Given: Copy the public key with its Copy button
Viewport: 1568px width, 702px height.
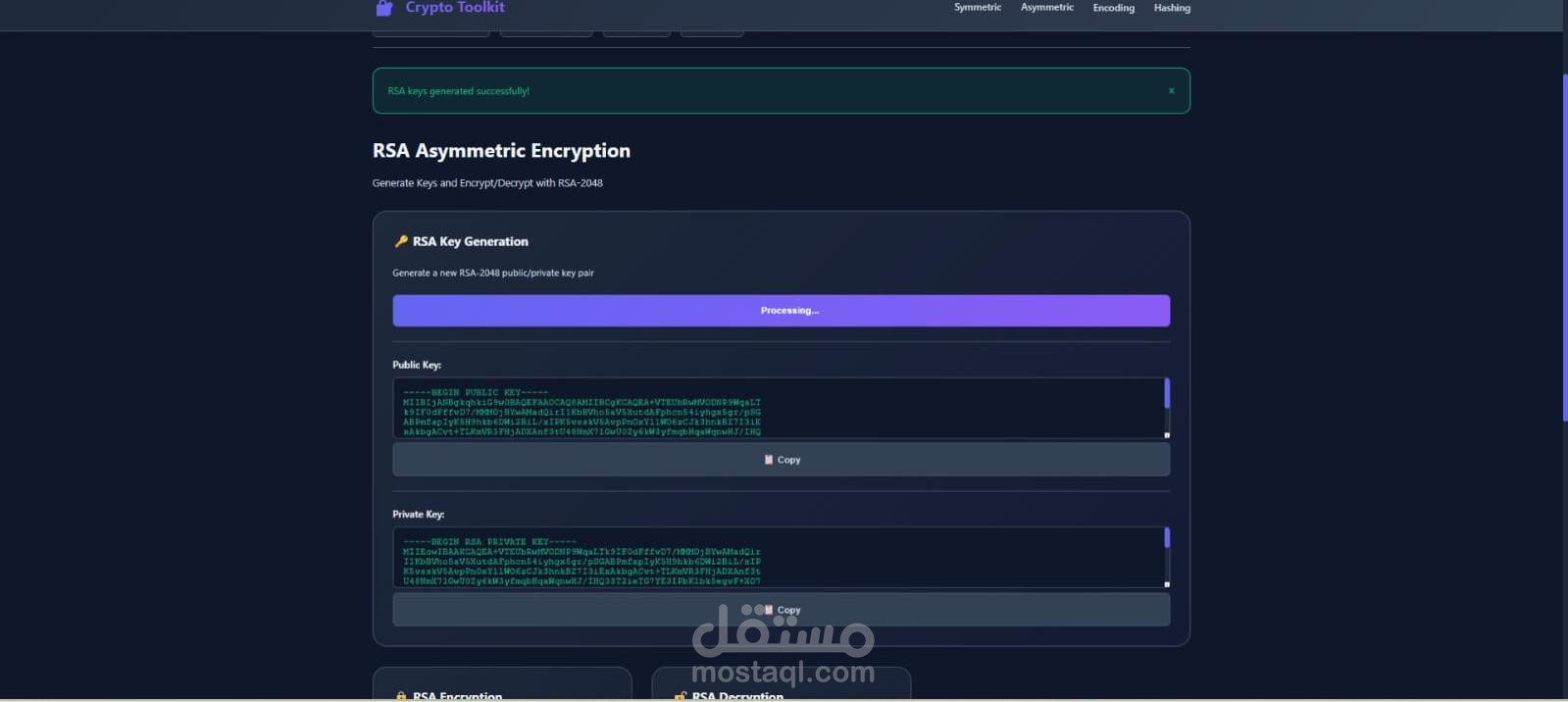Looking at the screenshot, I should [x=781, y=460].
